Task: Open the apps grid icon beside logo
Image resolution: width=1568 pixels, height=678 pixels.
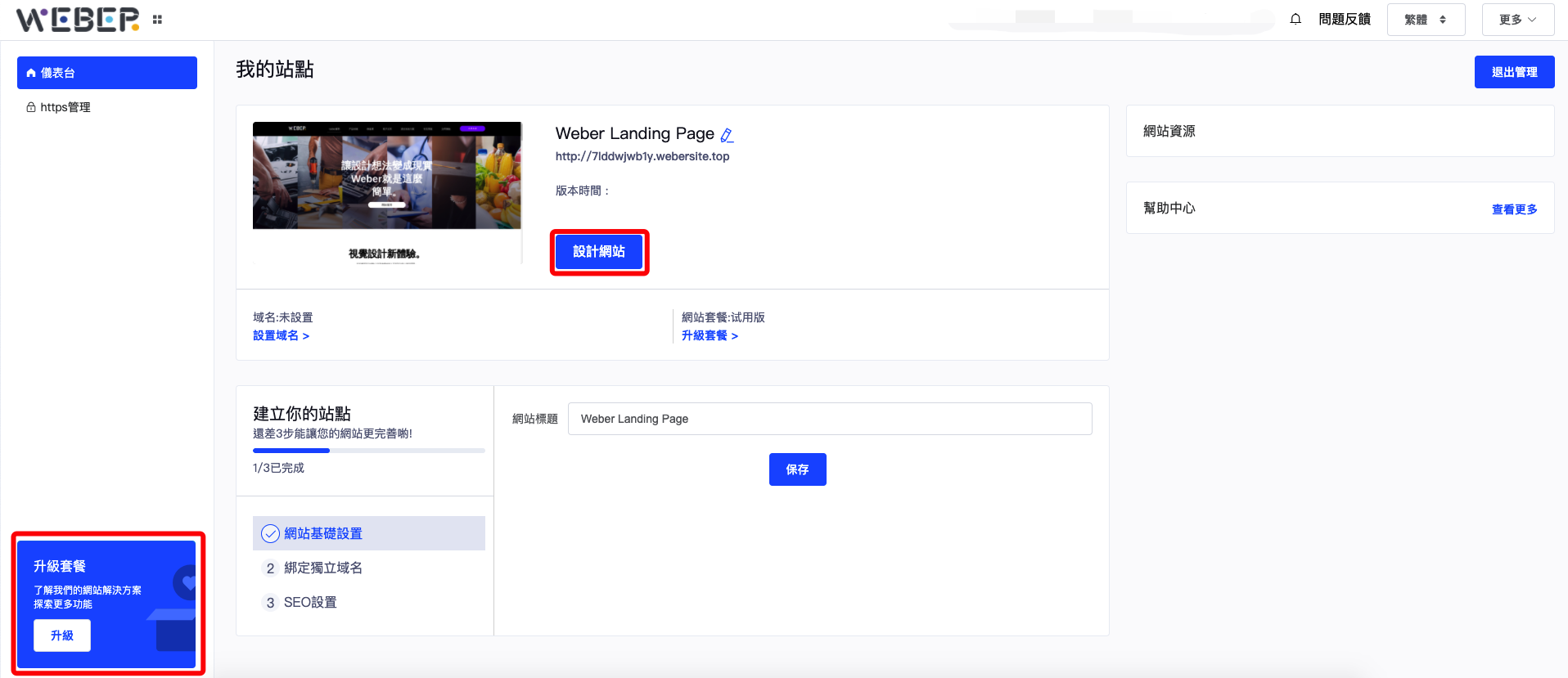Action: (157, 20)
